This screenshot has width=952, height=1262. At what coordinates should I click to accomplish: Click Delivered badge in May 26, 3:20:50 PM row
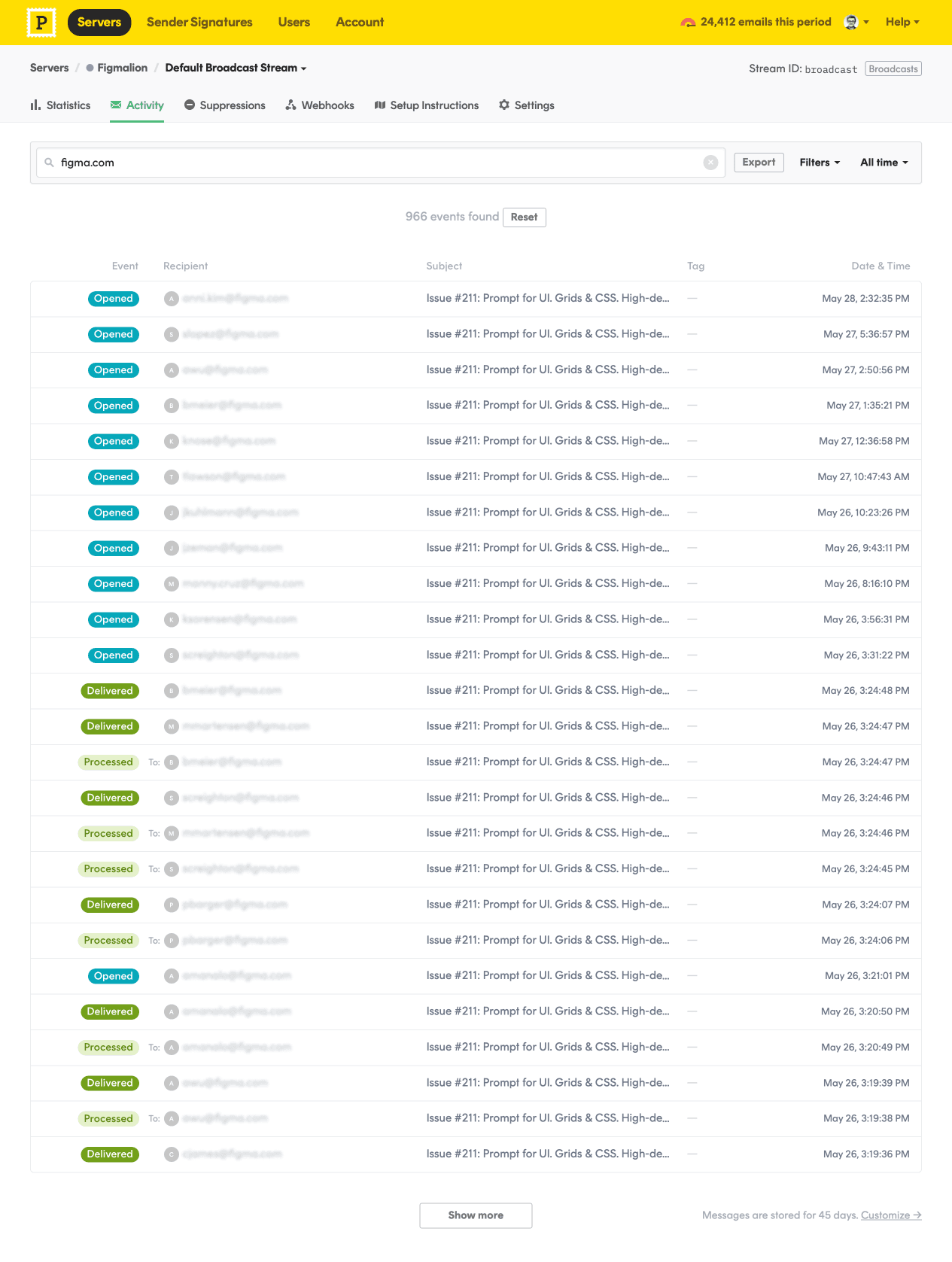pyautogui.click(x=110, y=1011)
